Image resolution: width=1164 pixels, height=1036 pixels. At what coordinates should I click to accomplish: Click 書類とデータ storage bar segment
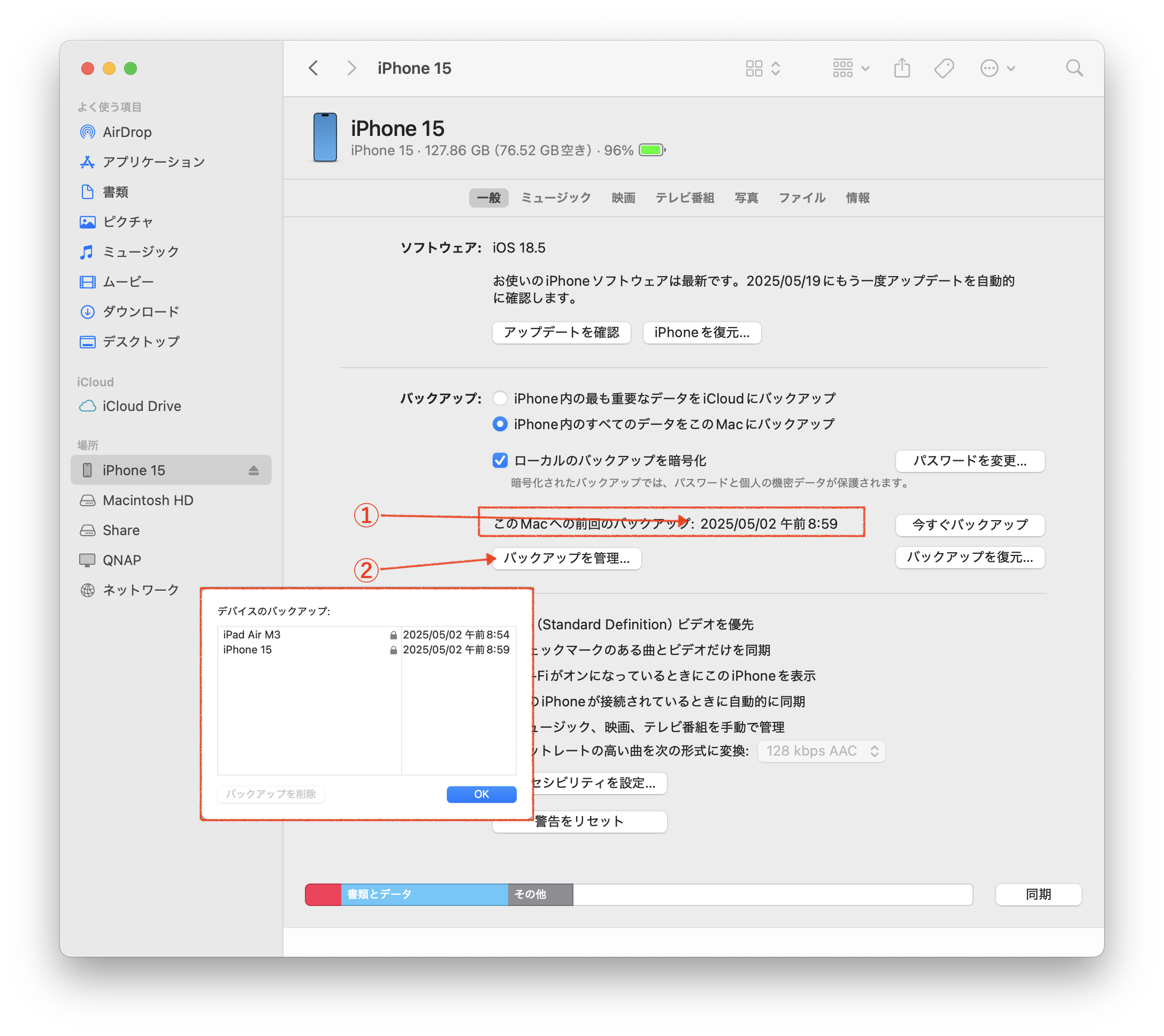(424, 894)
